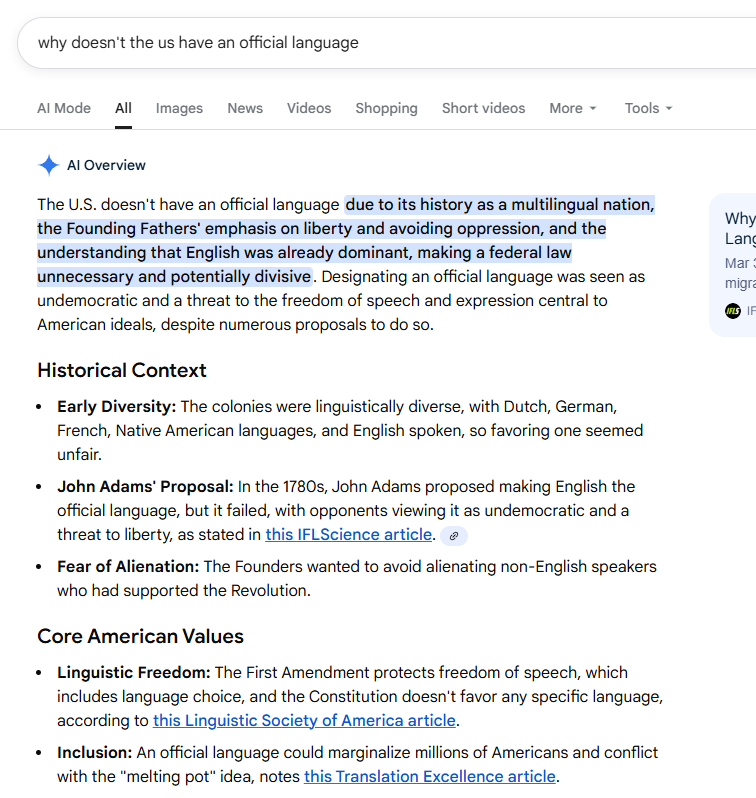Open the News tab
756x798 pixels.
click(245, 108)
